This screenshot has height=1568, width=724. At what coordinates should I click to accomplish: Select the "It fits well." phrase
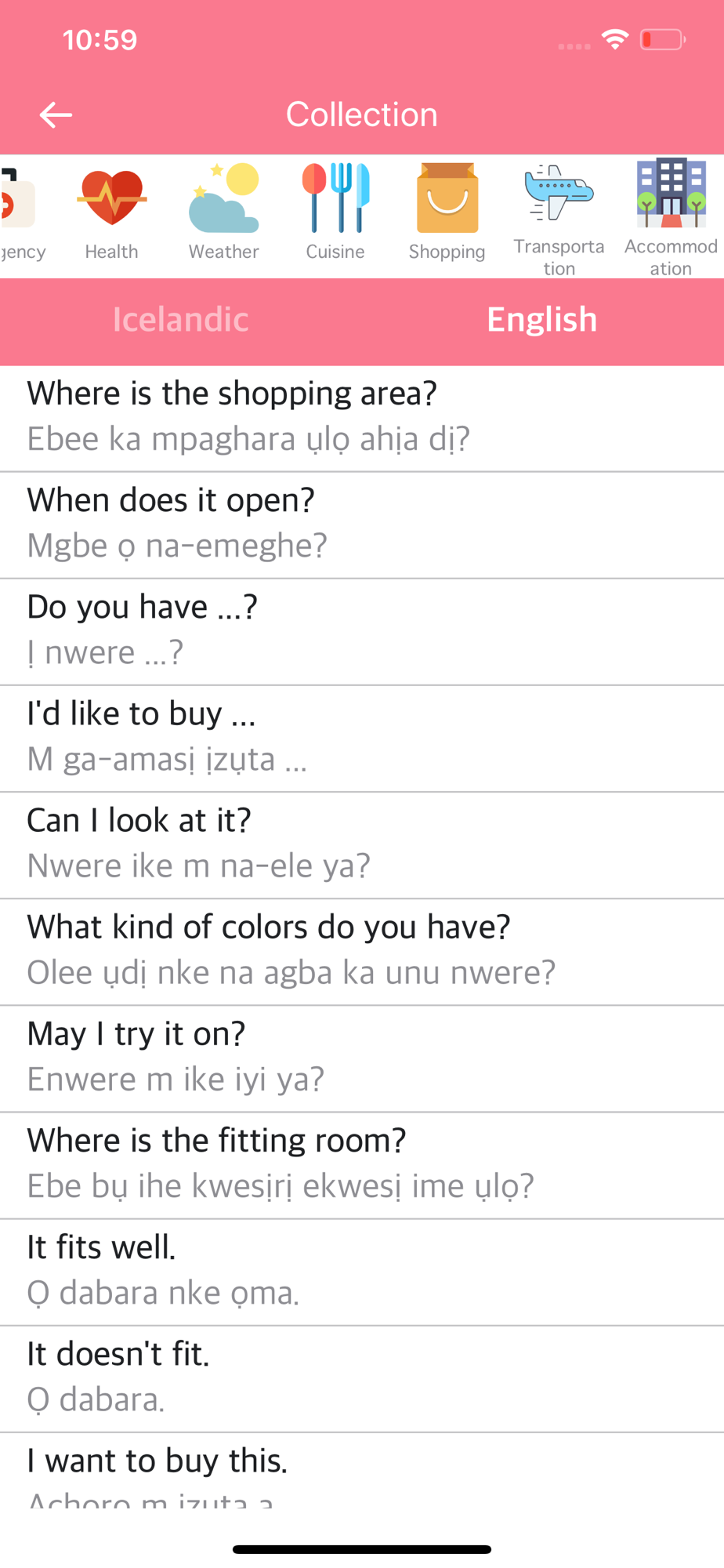tap(362, 1270)
